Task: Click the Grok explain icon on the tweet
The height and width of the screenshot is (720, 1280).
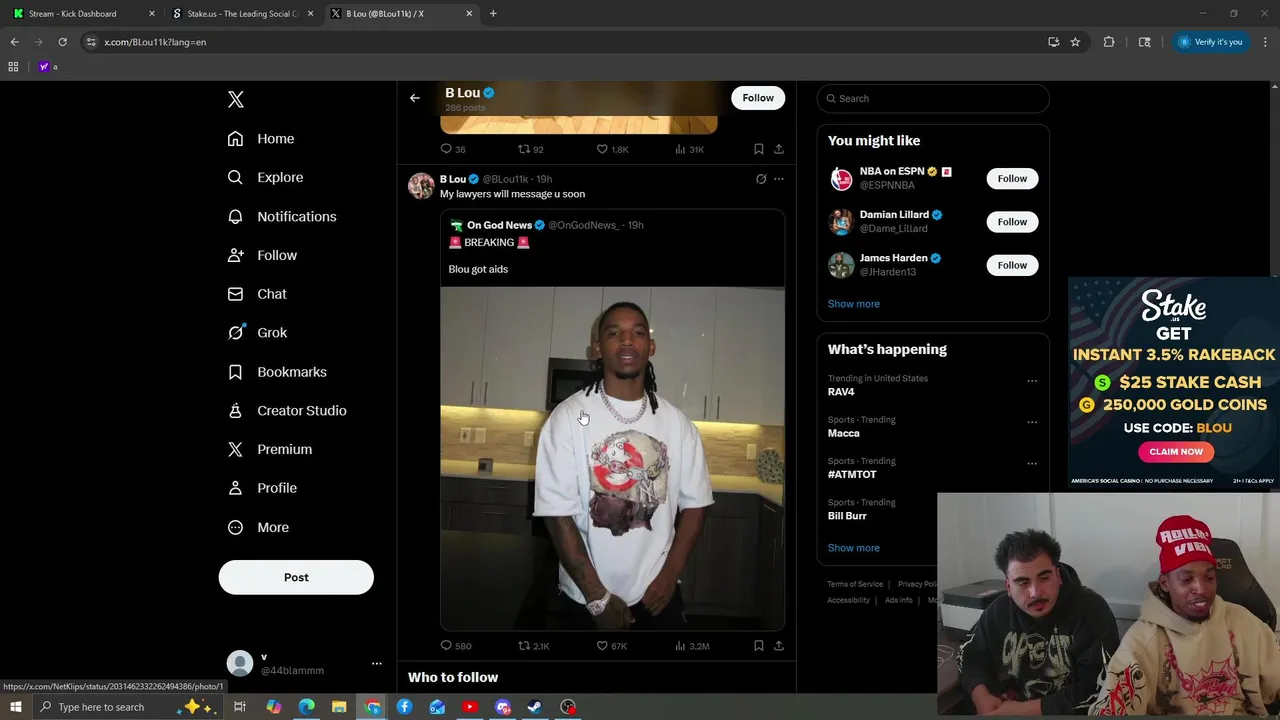Action: [761, 179]
